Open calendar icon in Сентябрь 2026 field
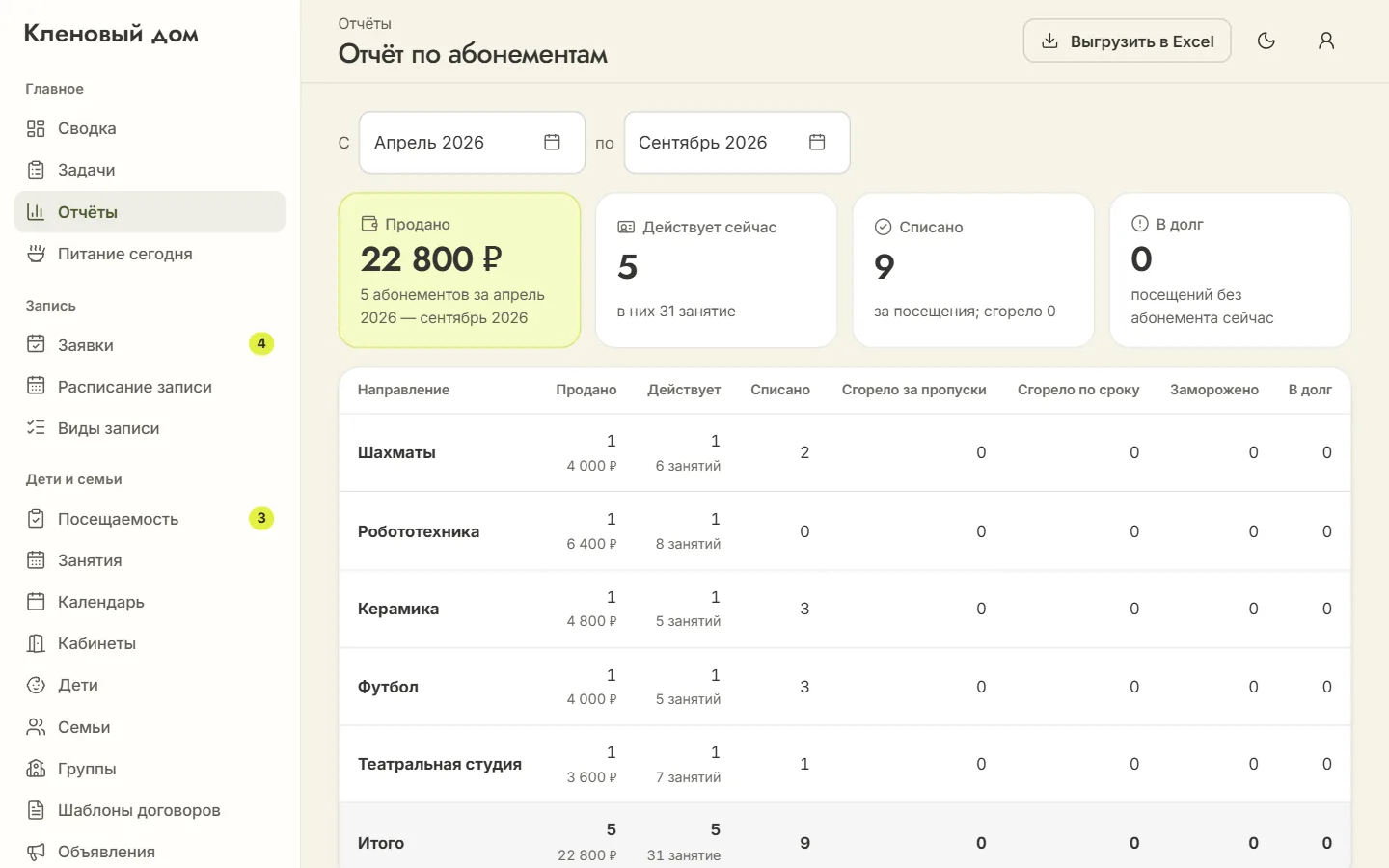Viewport: 1389px width, 868px height. coord(817,143)
